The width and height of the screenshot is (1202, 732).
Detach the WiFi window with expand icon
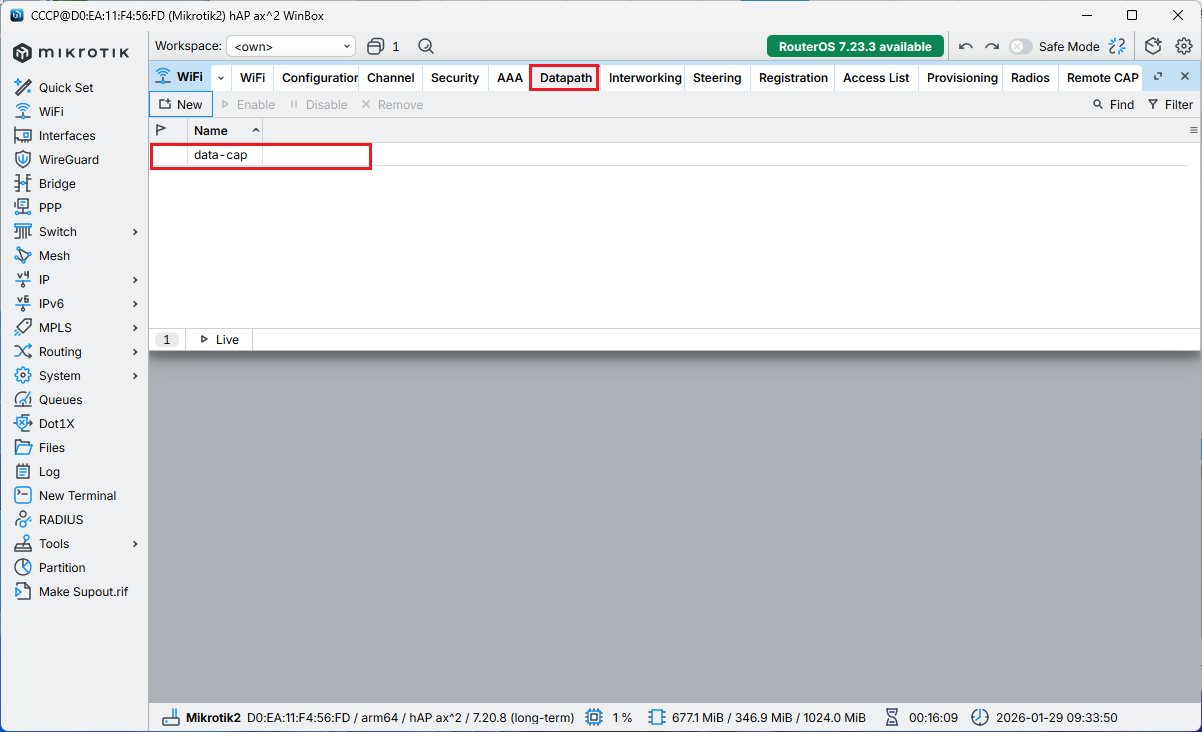coord(1158,77)
